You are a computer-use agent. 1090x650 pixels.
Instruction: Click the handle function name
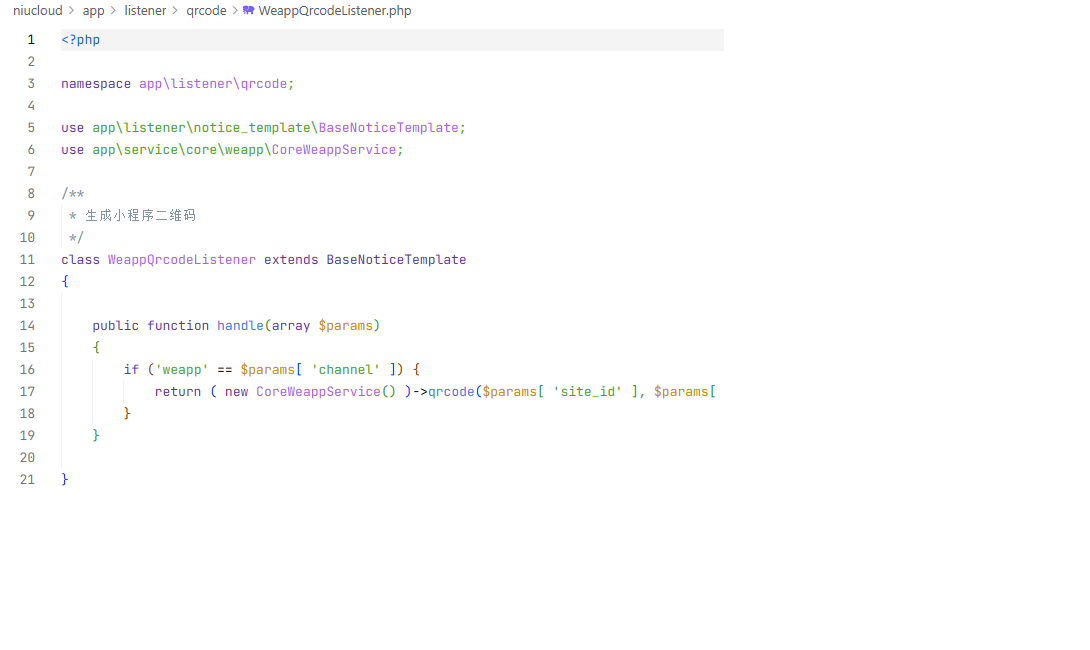240,325
